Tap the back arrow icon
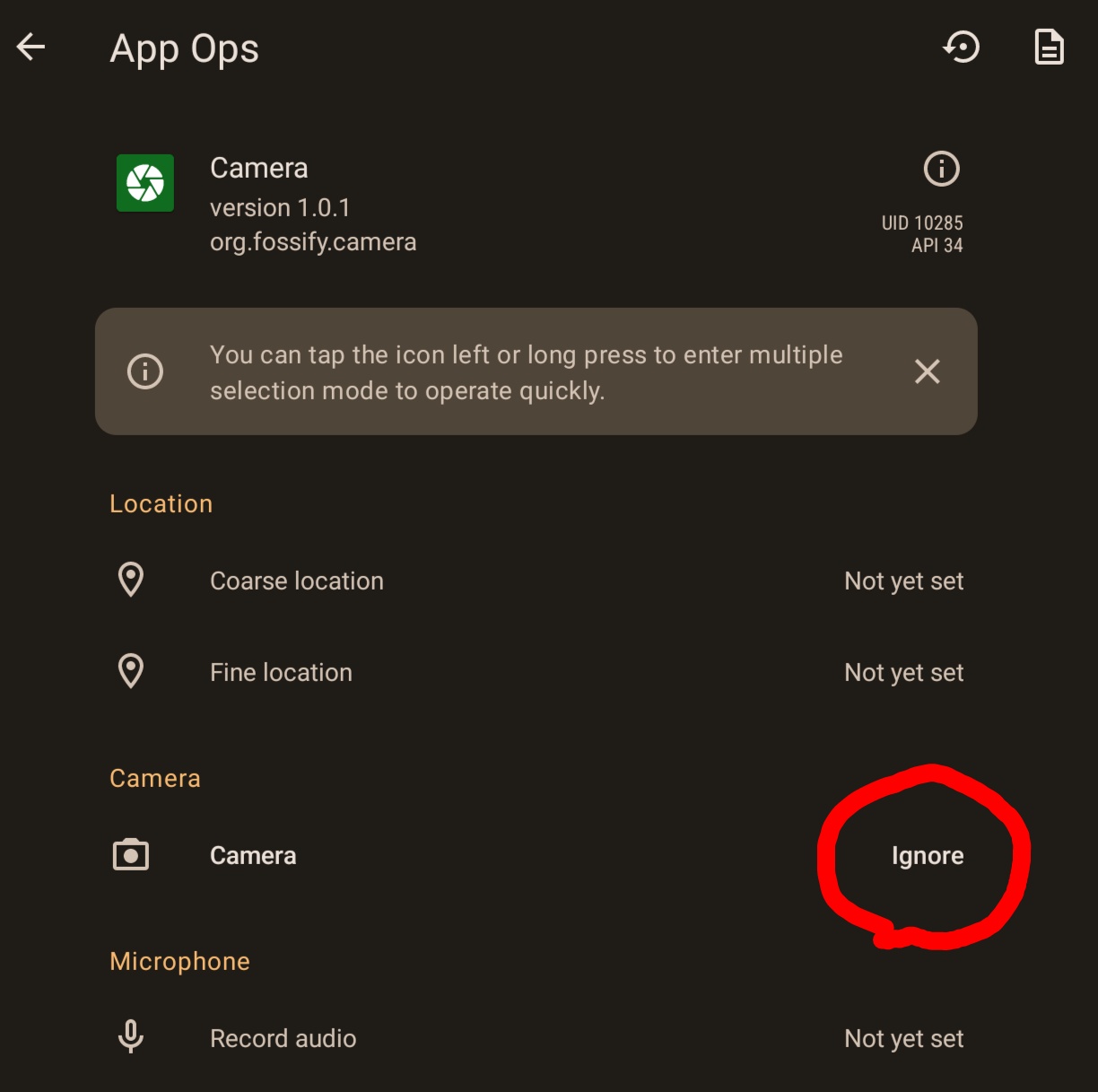The height and width of the screenshot is (1092, 1098). [x=31, y=48]
